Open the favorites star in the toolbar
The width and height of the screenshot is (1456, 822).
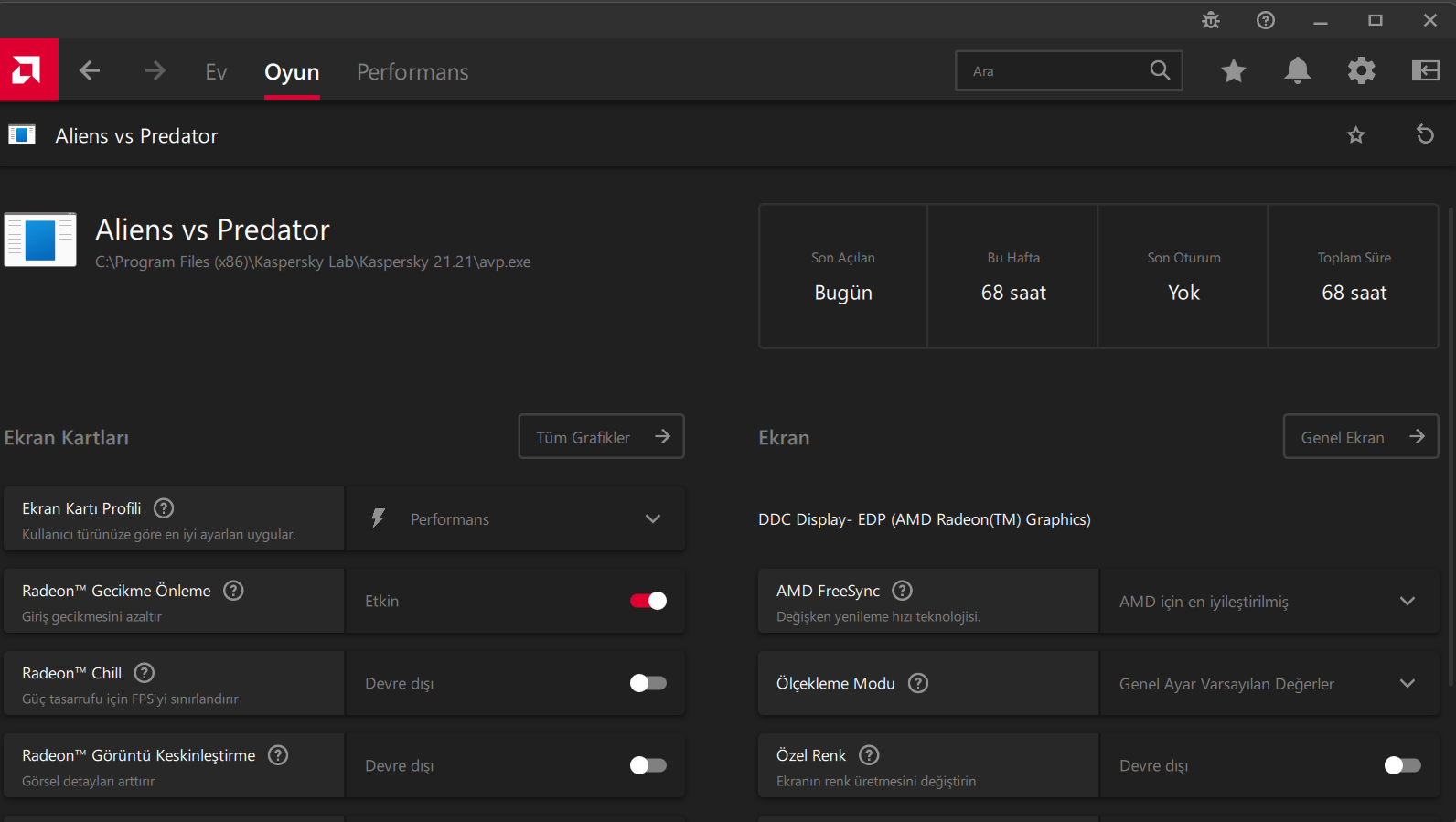[x=1234, y=70]
